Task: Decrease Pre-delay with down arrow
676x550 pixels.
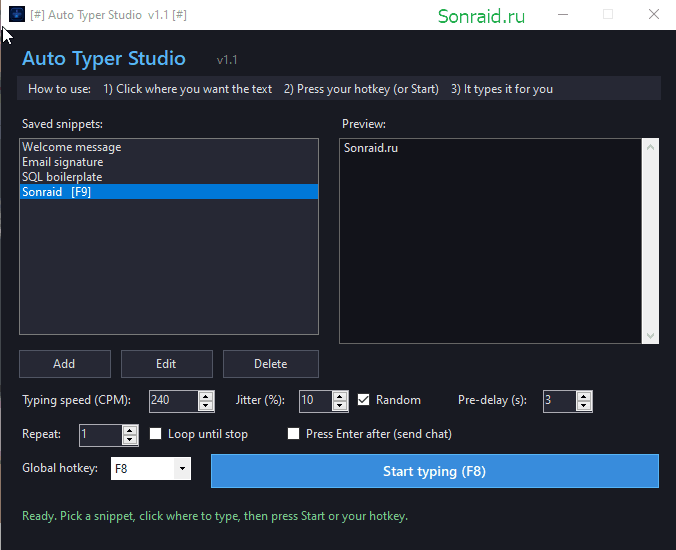Action: (x=584, y=406)
